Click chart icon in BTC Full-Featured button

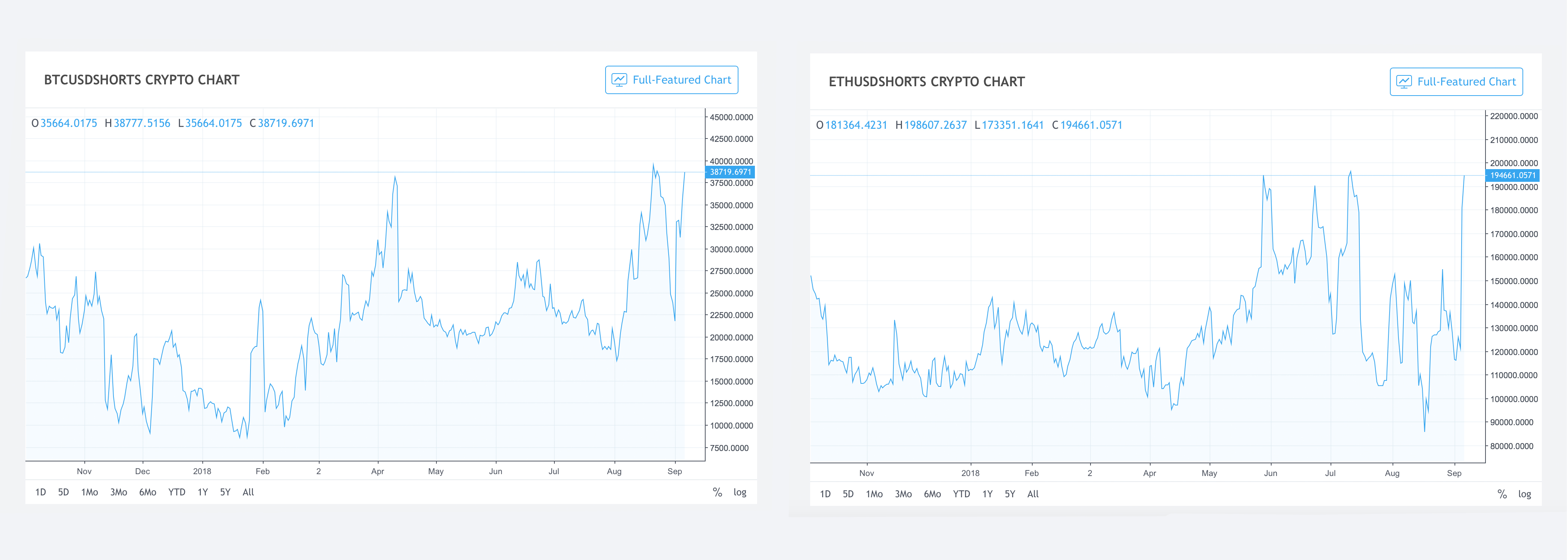tap(619, 80)
